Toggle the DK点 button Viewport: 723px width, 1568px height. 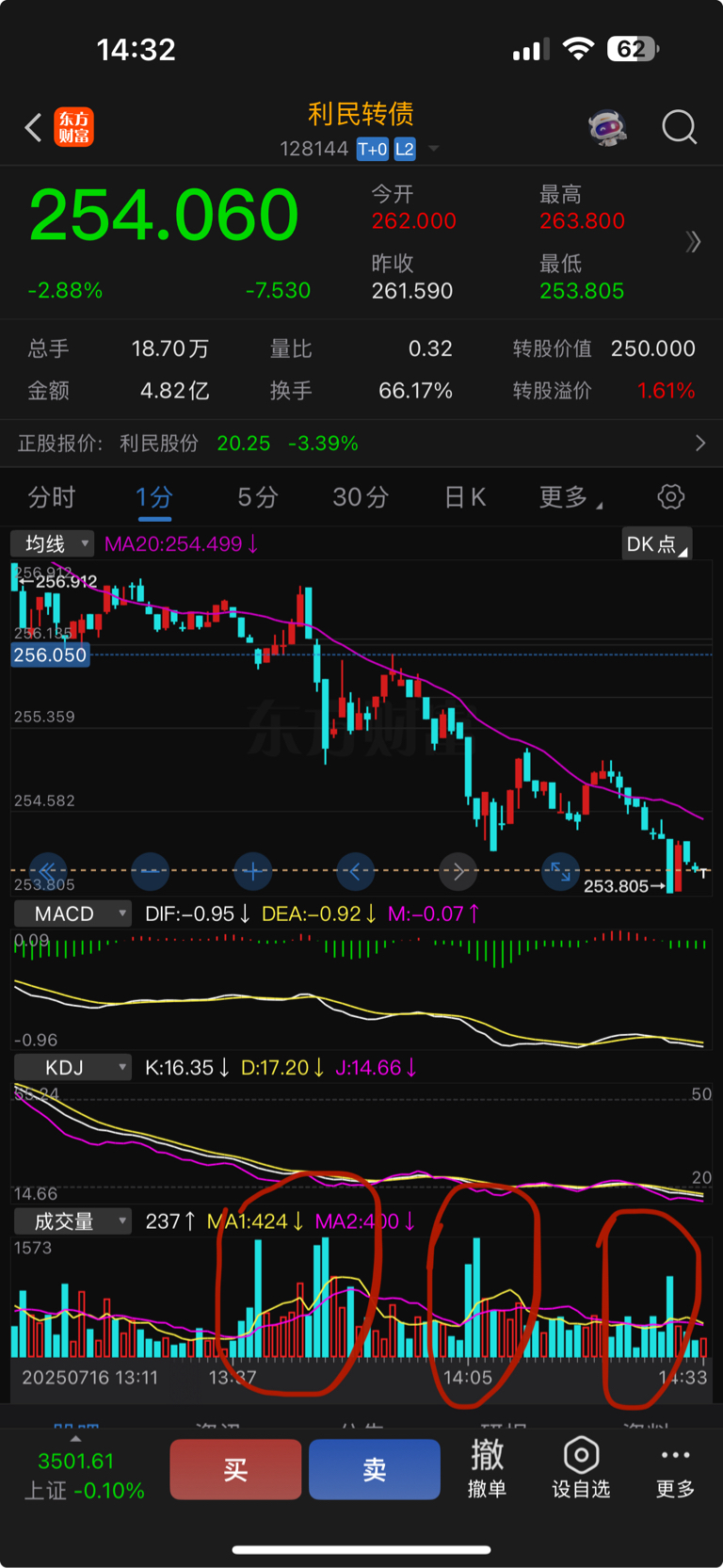(657, 544)
